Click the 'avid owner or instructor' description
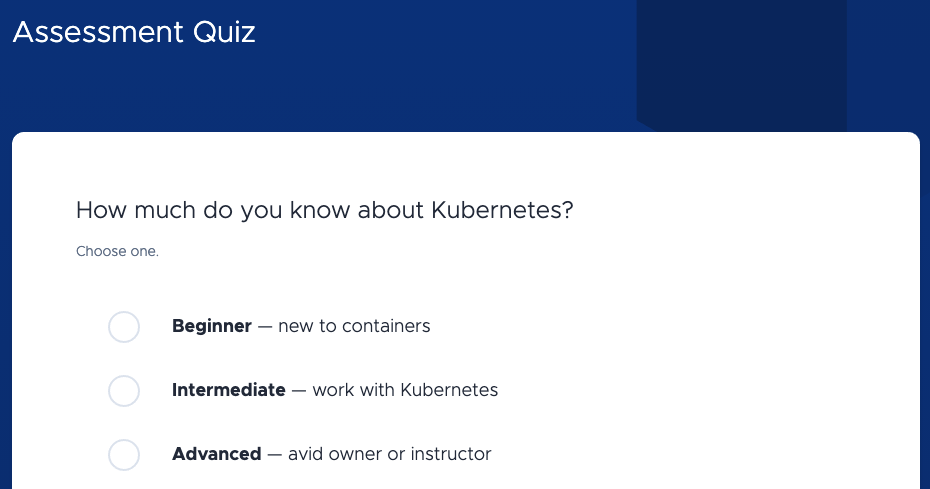The height and width of the screenshot is (489, 930). pos(390,455)
